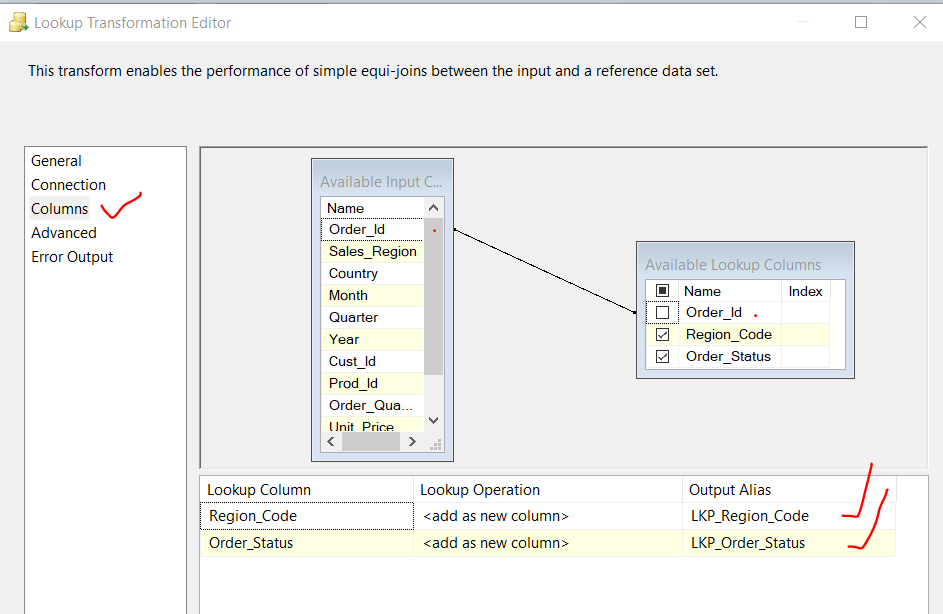Click the Lookup Transformation Editor title bar icon
Screen dimensions: 943x614
[18, 21]
